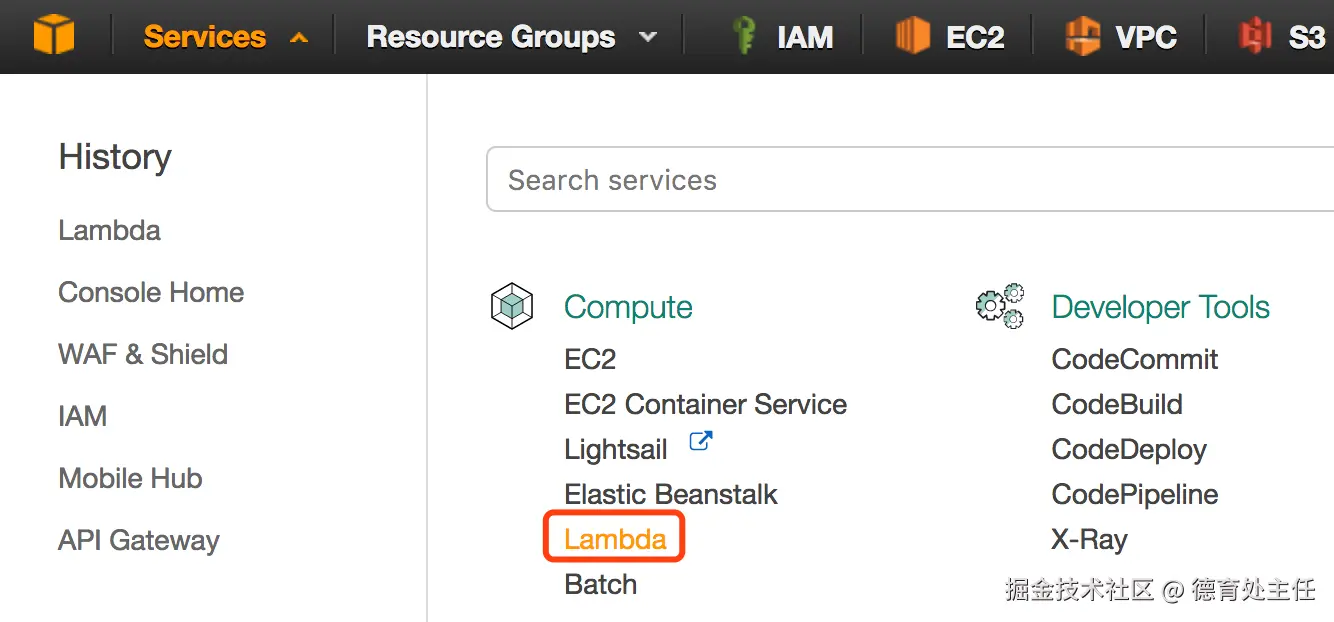Click the AWS orange cube logo
The image size is (1334, 622).
tap(54, 36)
